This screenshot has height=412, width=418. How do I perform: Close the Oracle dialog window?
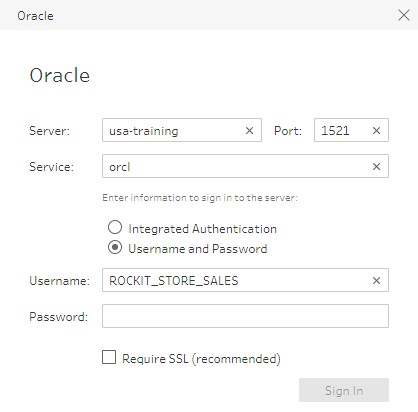coord(404,15)
